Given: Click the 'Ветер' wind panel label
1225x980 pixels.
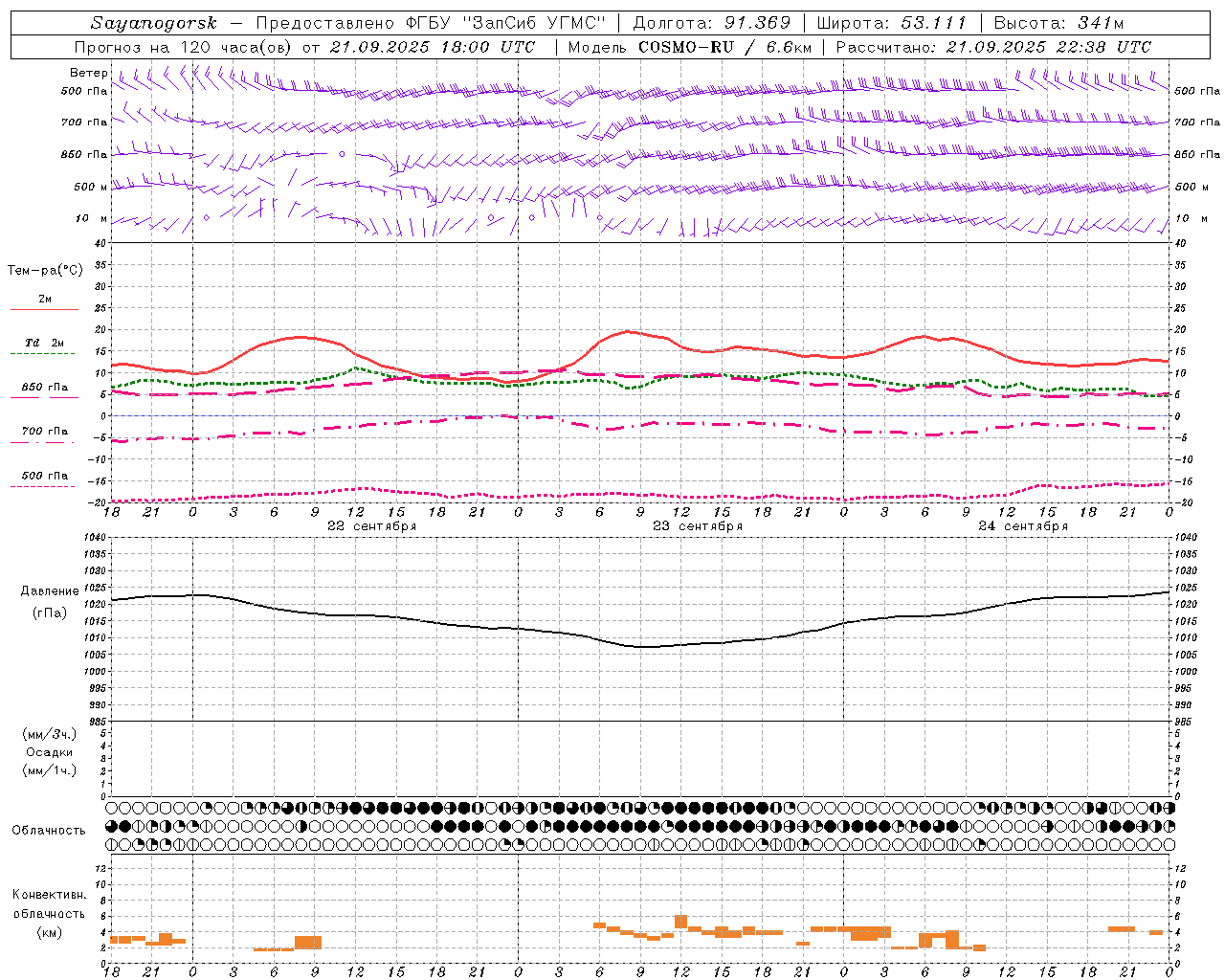Looking at the screenshot, I should [89, 73].
